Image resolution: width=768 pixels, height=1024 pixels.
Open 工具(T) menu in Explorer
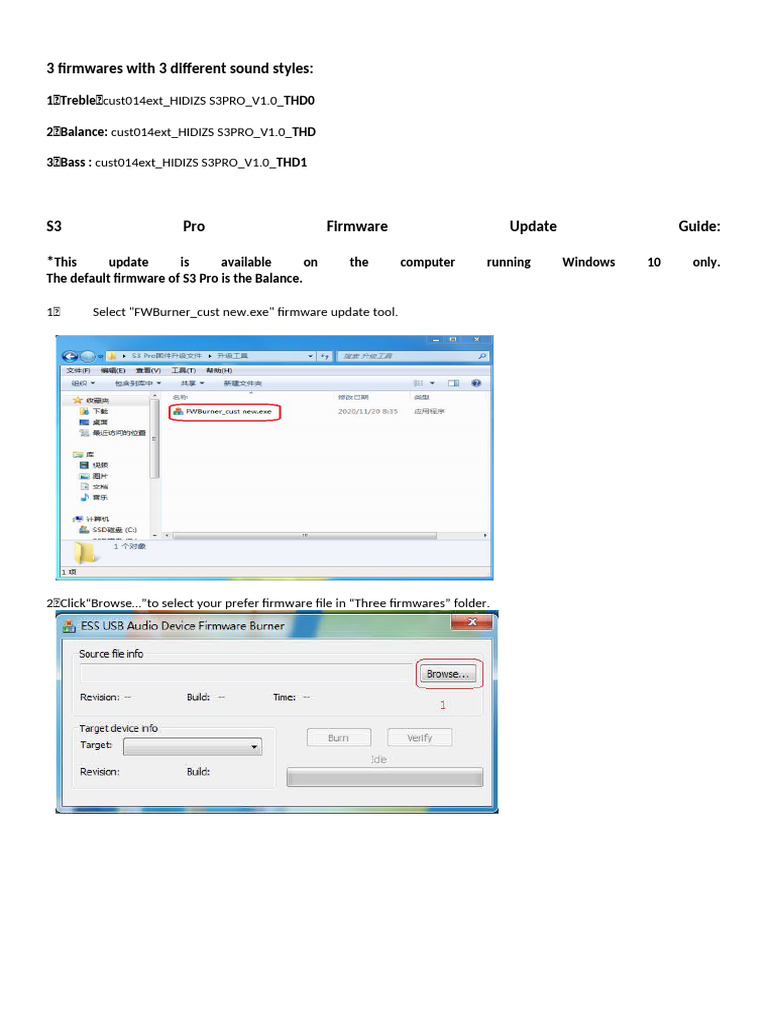pos(184,370)
